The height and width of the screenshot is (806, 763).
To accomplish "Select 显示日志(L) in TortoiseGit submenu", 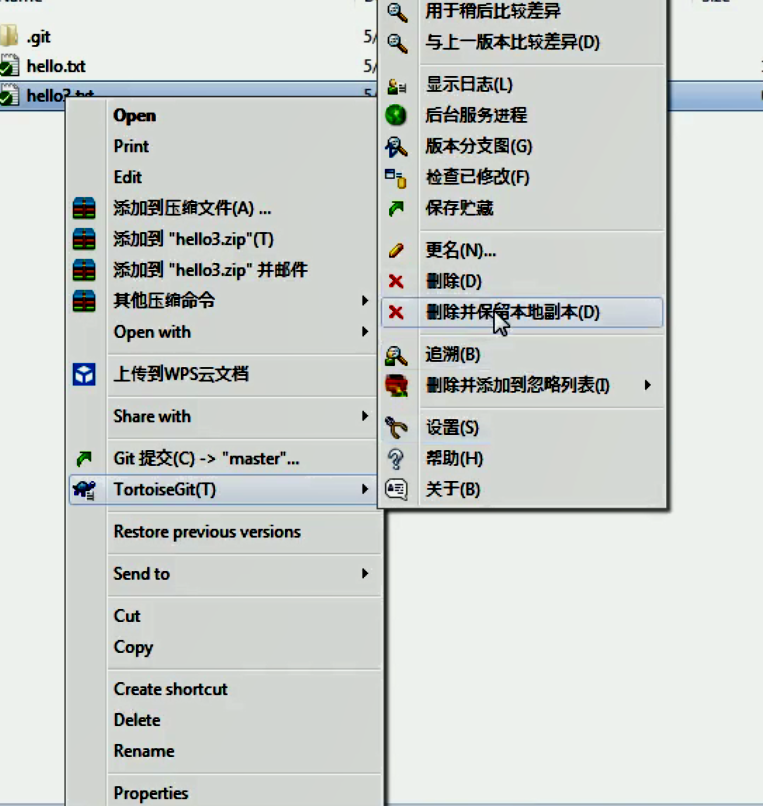I will (469, 85).
